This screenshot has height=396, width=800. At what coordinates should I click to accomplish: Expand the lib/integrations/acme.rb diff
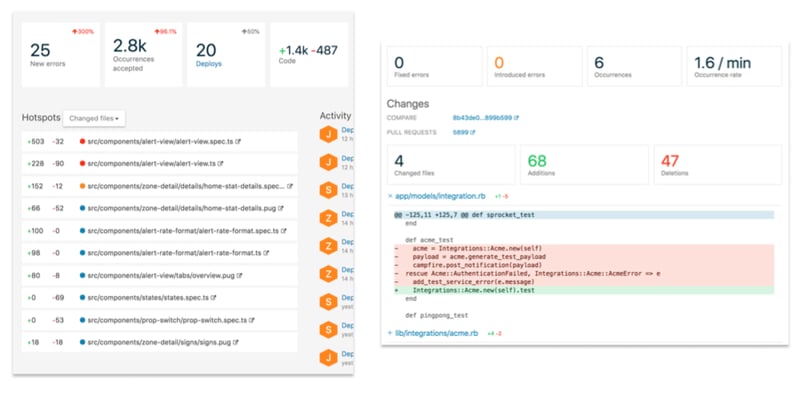click(x=390, y=333)
